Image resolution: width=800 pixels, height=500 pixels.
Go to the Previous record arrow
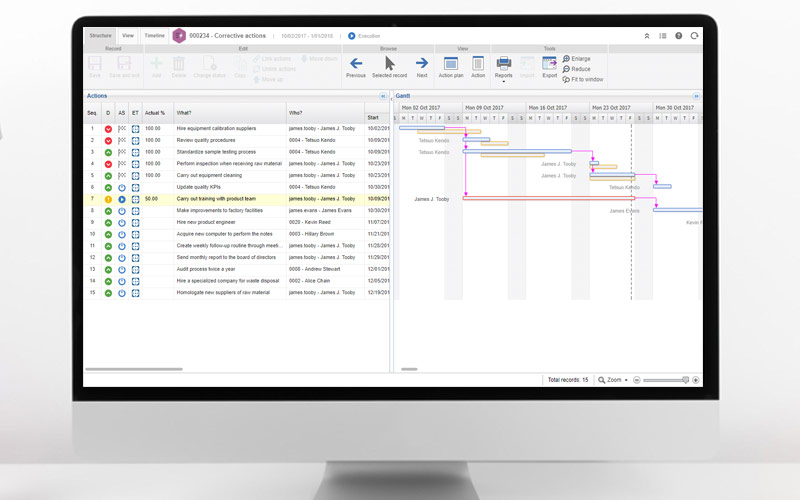coord(356,64)
